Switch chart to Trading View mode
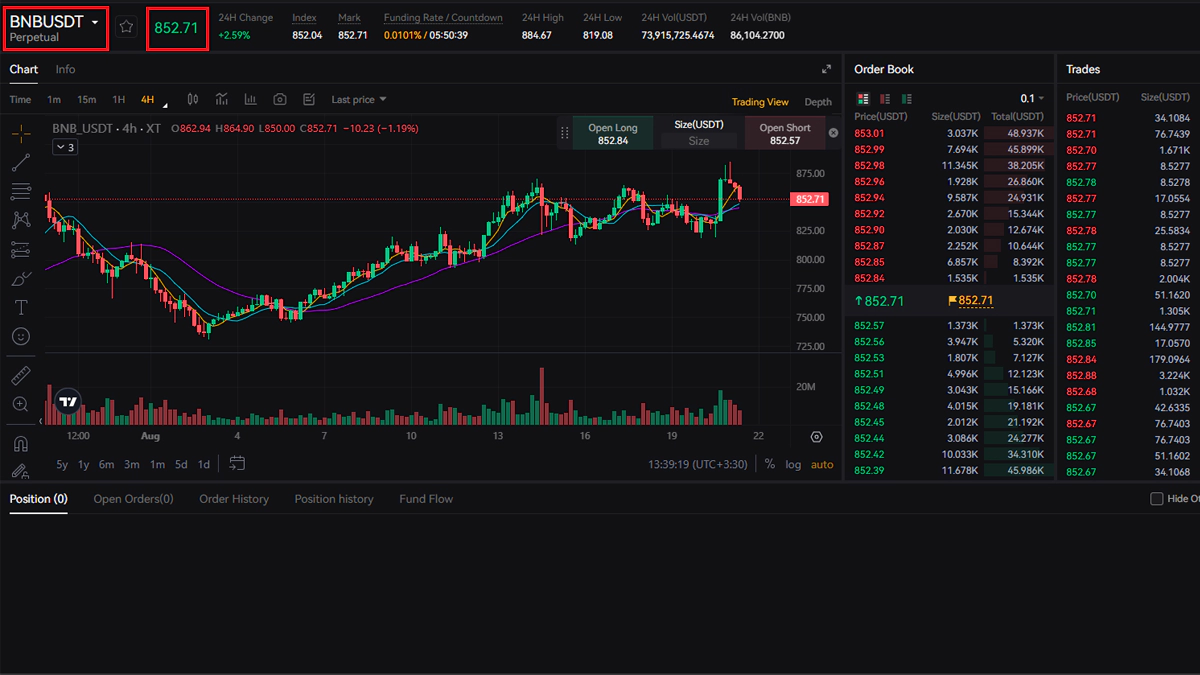The height and width of the screenshot is (675, 1200). pos(760,102)
